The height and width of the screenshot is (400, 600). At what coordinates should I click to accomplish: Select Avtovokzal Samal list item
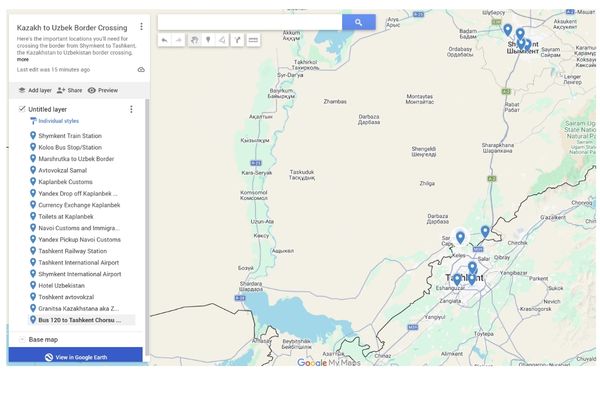(62, 170)
